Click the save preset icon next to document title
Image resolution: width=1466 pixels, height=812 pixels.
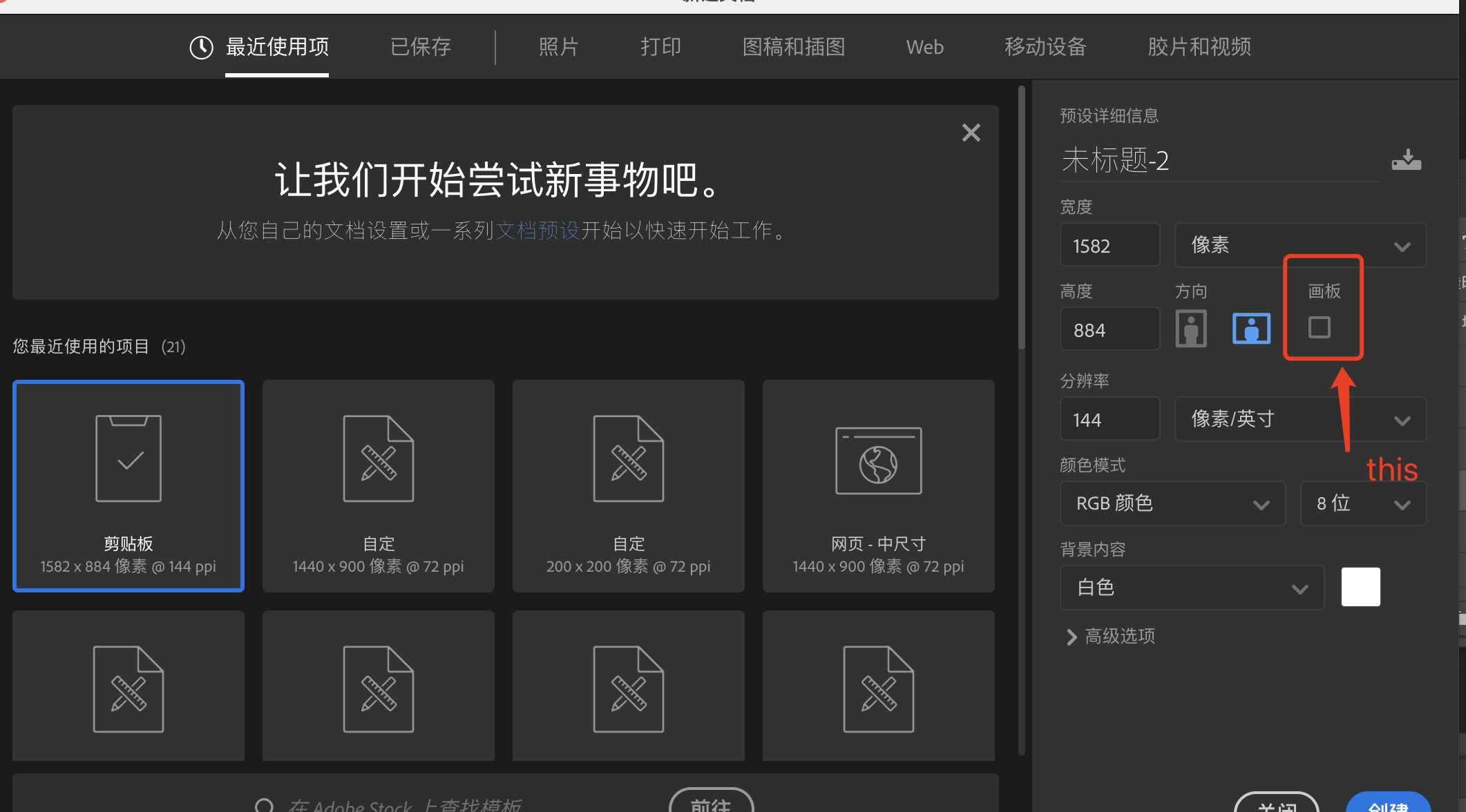click(1406, 159)
